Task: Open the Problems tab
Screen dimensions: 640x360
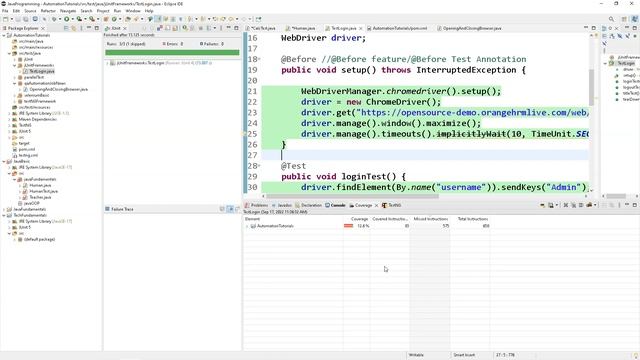Action: [x=256, y=205]
